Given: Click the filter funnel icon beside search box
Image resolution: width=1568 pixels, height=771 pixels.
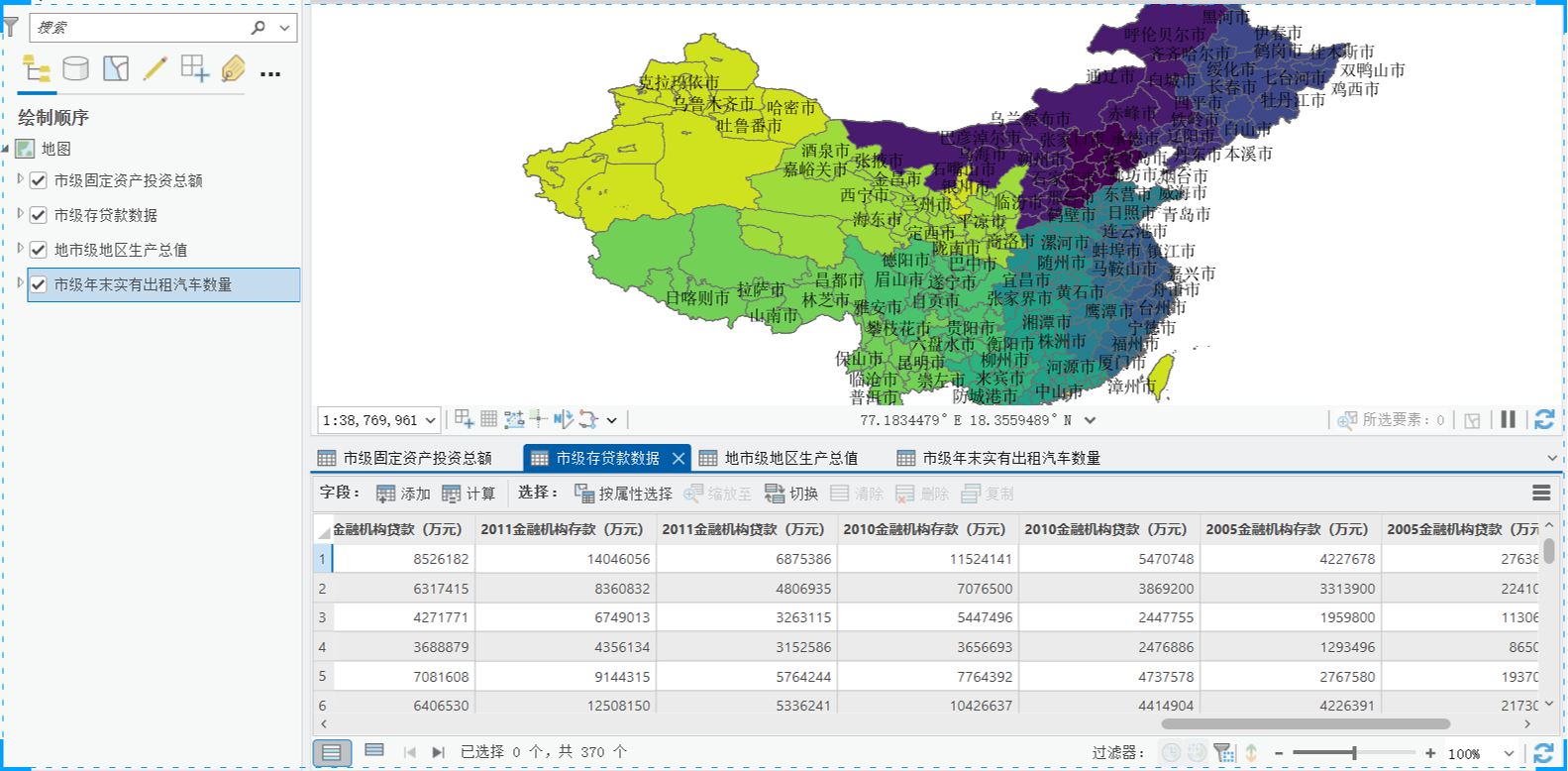Looking at the screenshot, I should (x=10, y=27).
